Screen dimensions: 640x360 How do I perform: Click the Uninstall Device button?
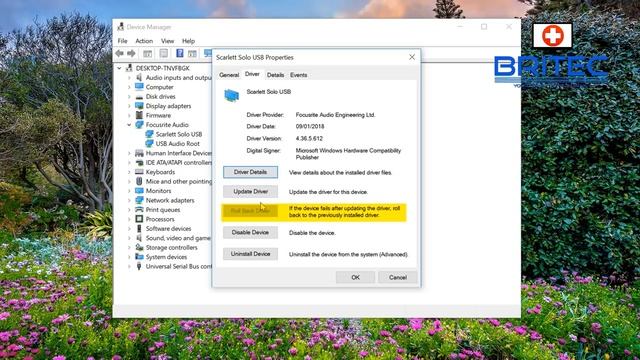point(250,254)
